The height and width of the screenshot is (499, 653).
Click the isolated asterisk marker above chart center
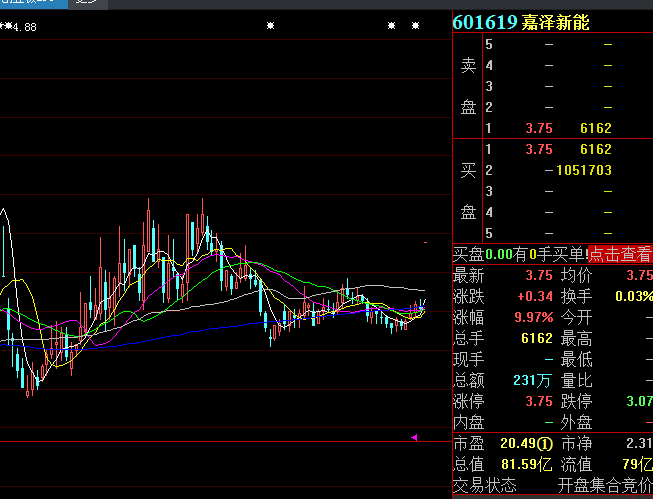270,26
